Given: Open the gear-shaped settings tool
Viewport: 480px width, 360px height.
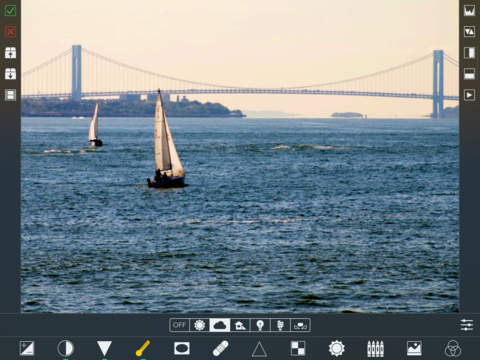Looking at the screenshot, I should [x=337, y=349].
